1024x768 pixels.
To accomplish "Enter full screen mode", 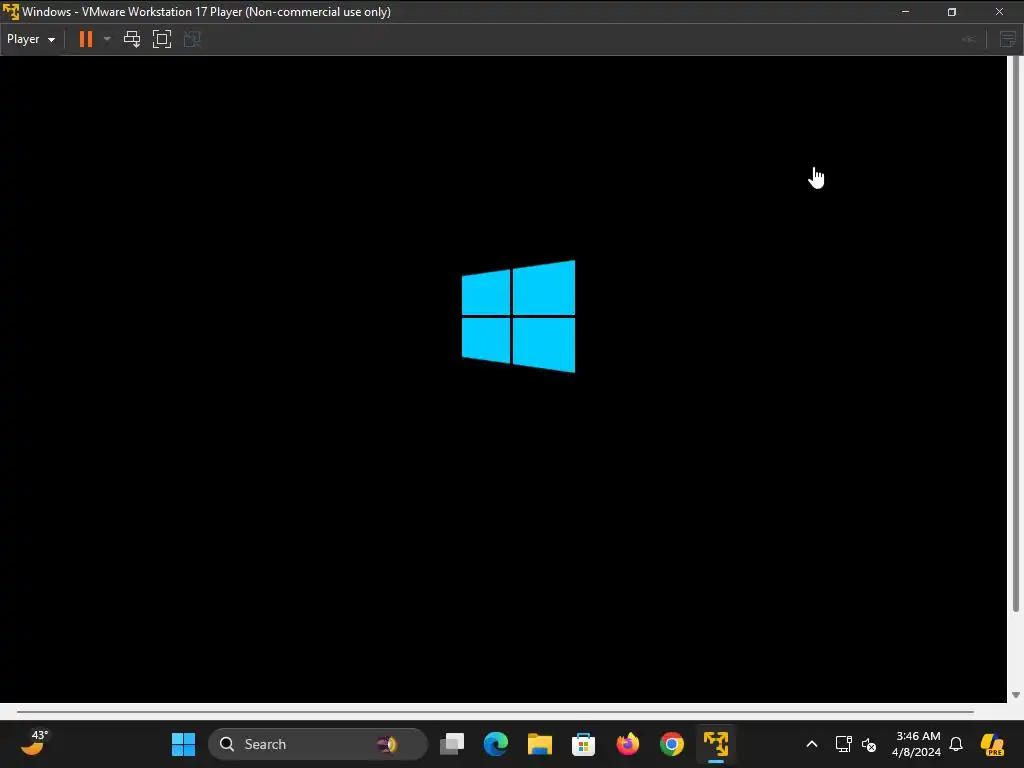I will coord(162,39).
